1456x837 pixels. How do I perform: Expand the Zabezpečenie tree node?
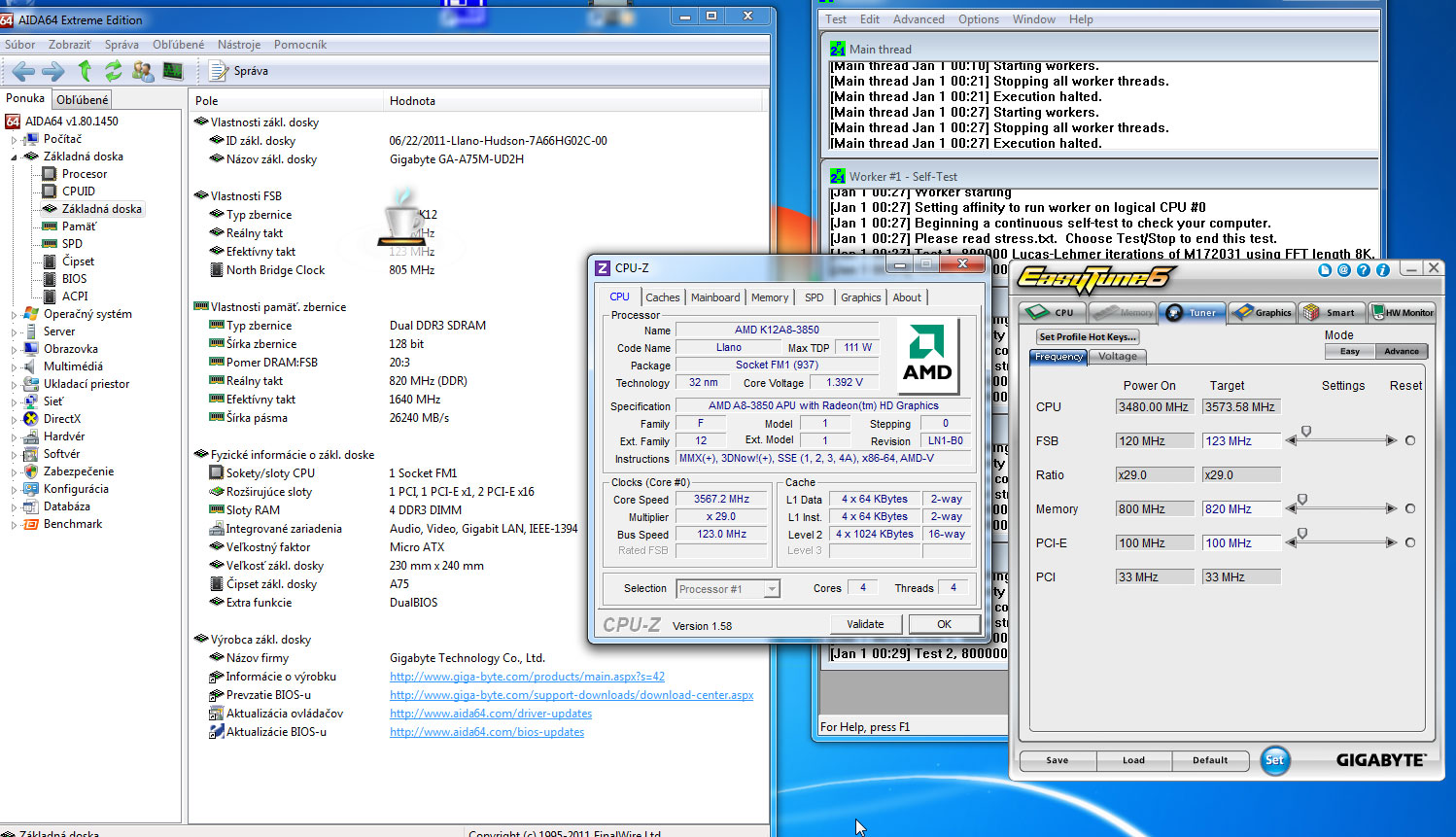tap(14, 471)
